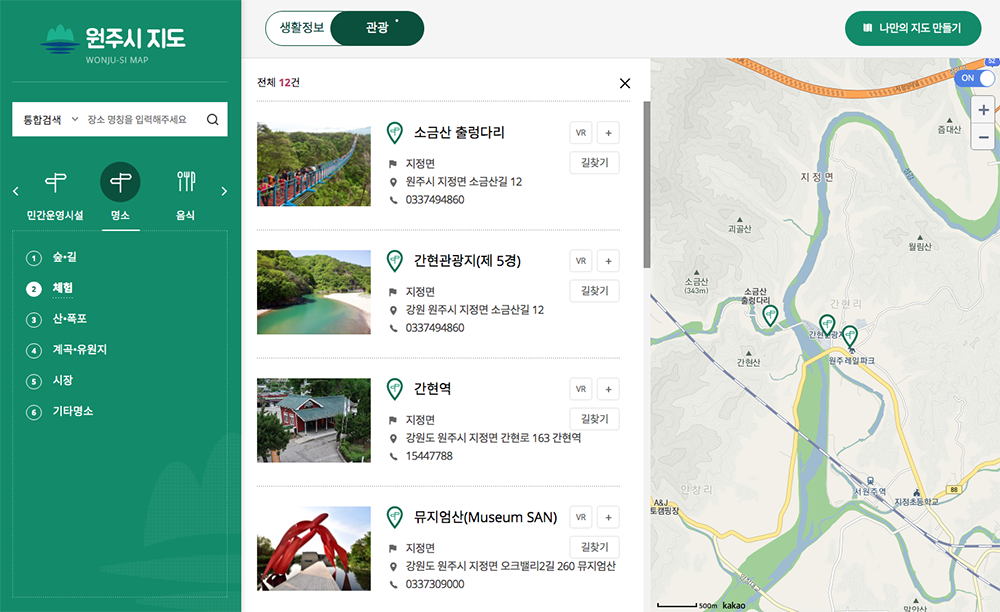Screen dimensions: 1000x612
Task: Click the marker icon beside 간현역
Action: [x=395, y=389]
